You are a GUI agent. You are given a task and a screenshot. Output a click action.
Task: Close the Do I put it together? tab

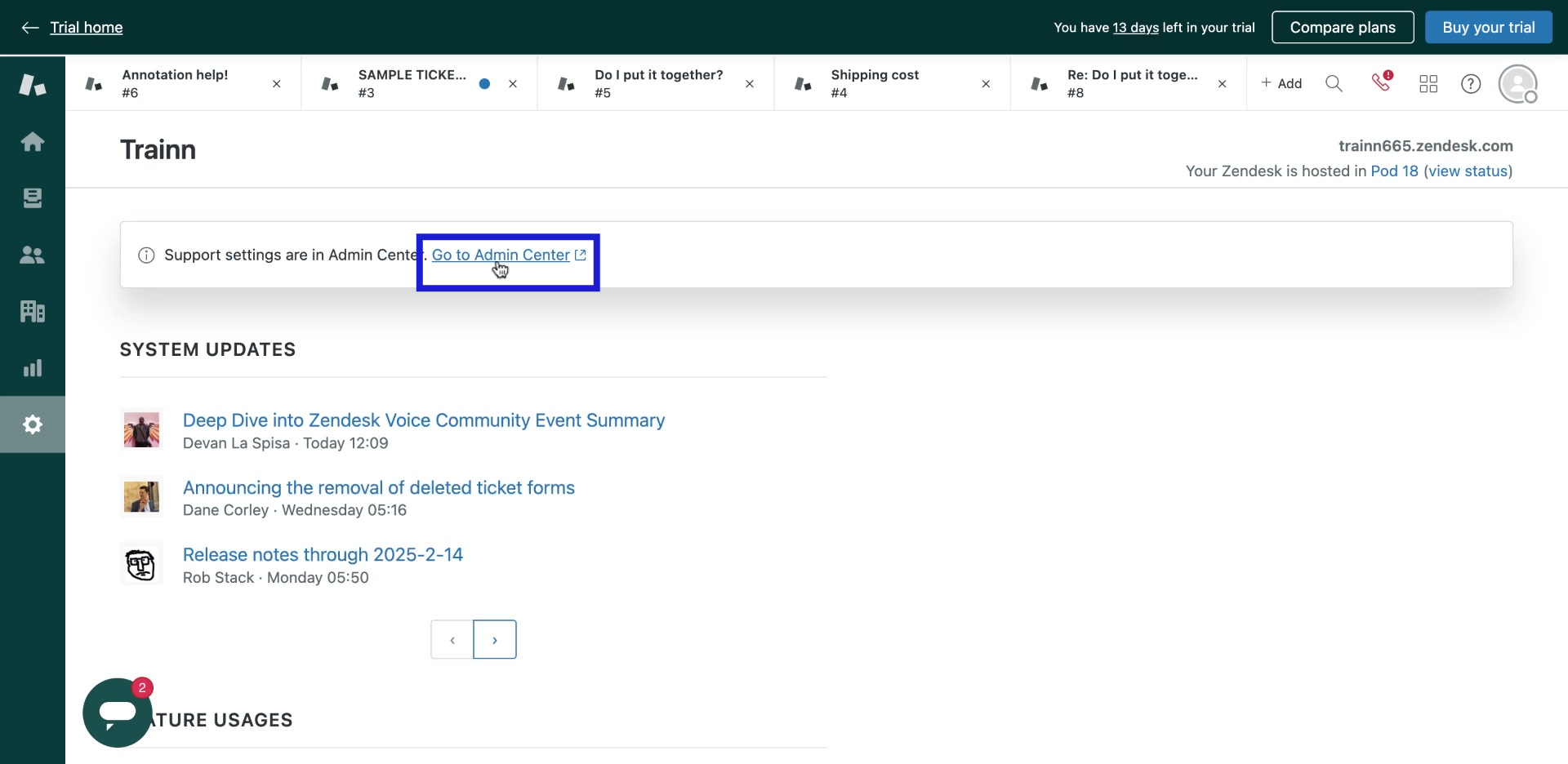click(750, 84)
